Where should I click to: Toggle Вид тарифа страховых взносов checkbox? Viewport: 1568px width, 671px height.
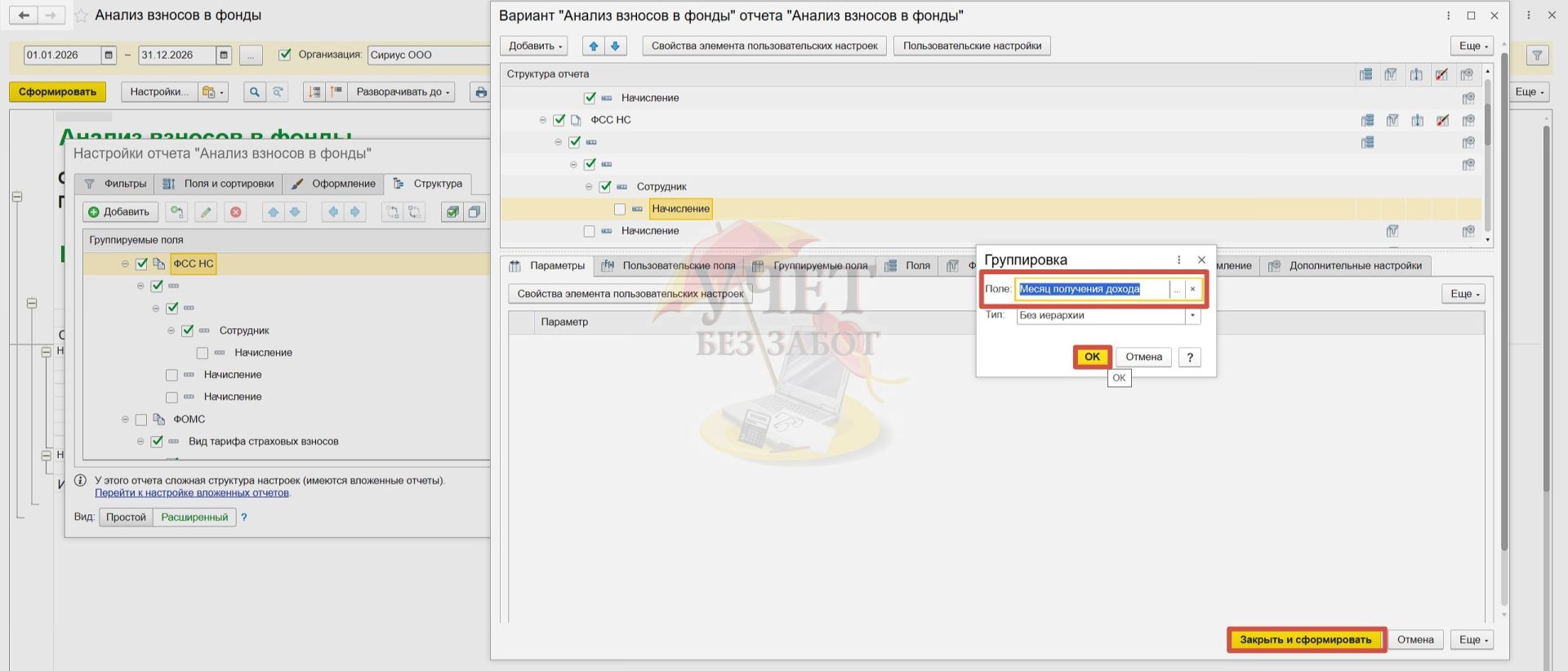[157, 442]
